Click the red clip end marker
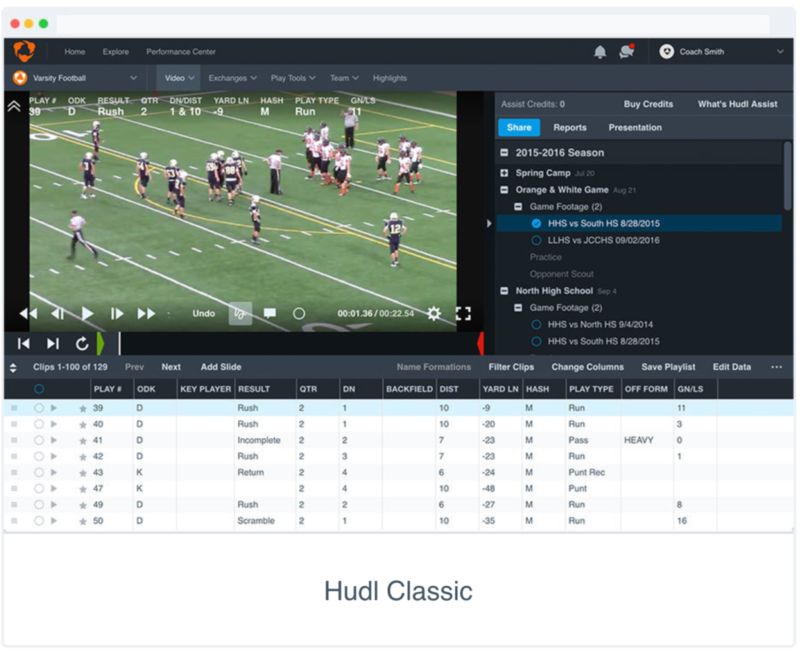Viewport: 800px width, 657px height. pyautogui.click(x=480, y=343)
